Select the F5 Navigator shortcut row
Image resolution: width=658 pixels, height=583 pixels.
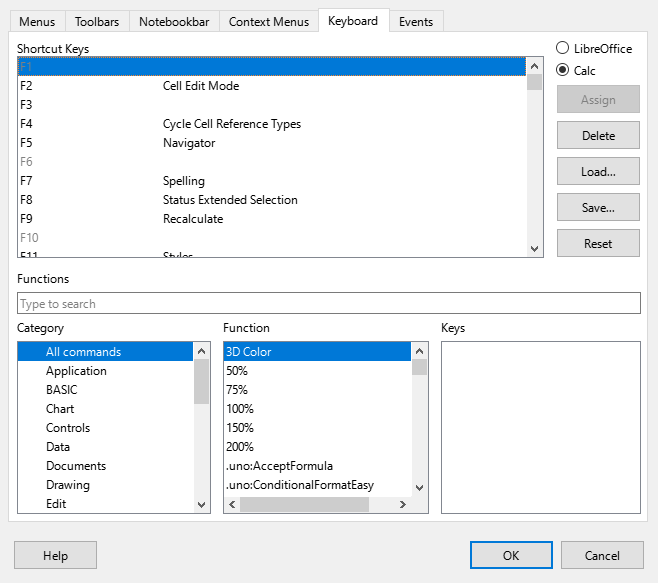pyautogui.click(x=272, y=143)
